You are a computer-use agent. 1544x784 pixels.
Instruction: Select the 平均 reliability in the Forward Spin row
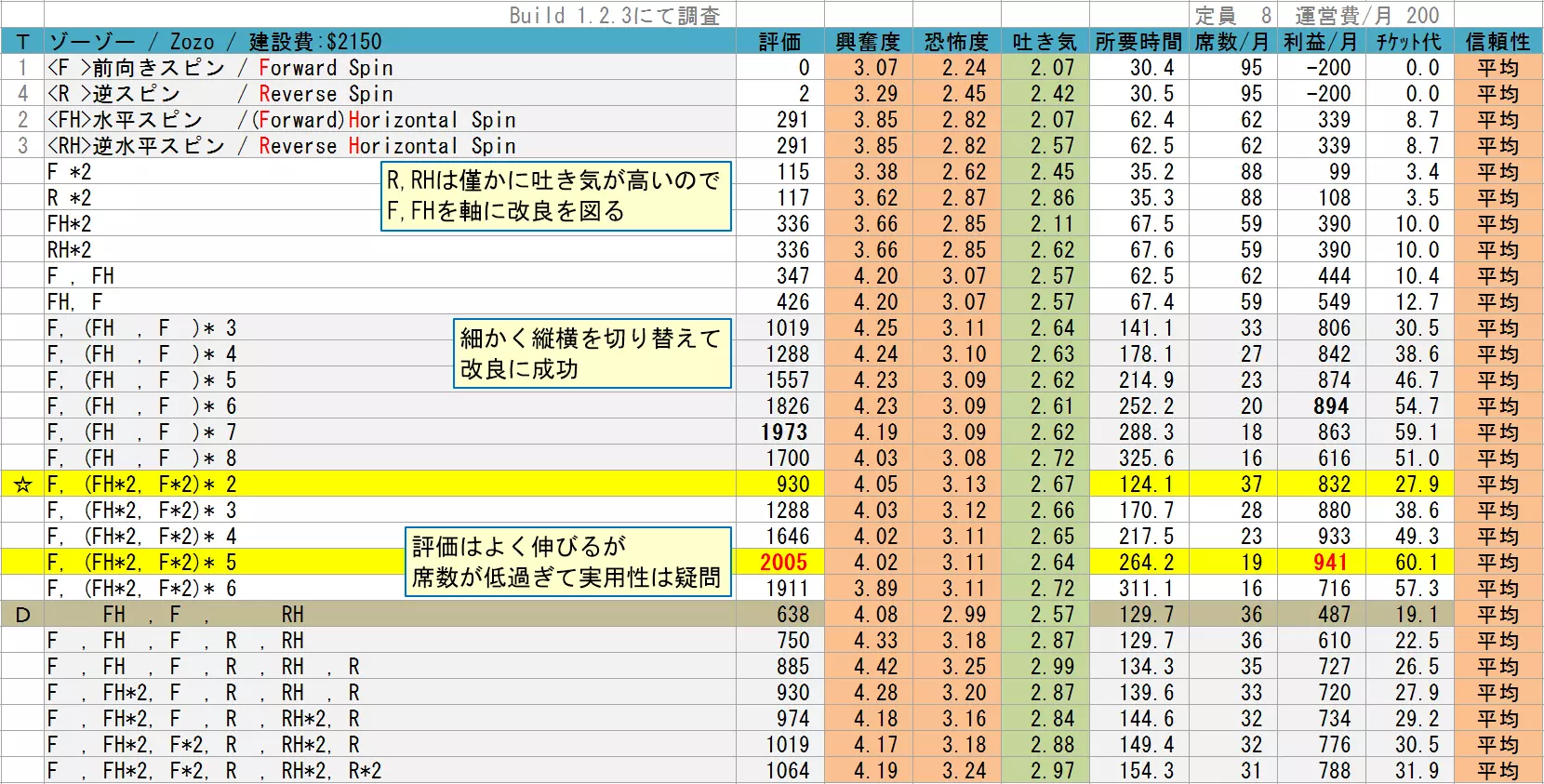coord(1497,68)
